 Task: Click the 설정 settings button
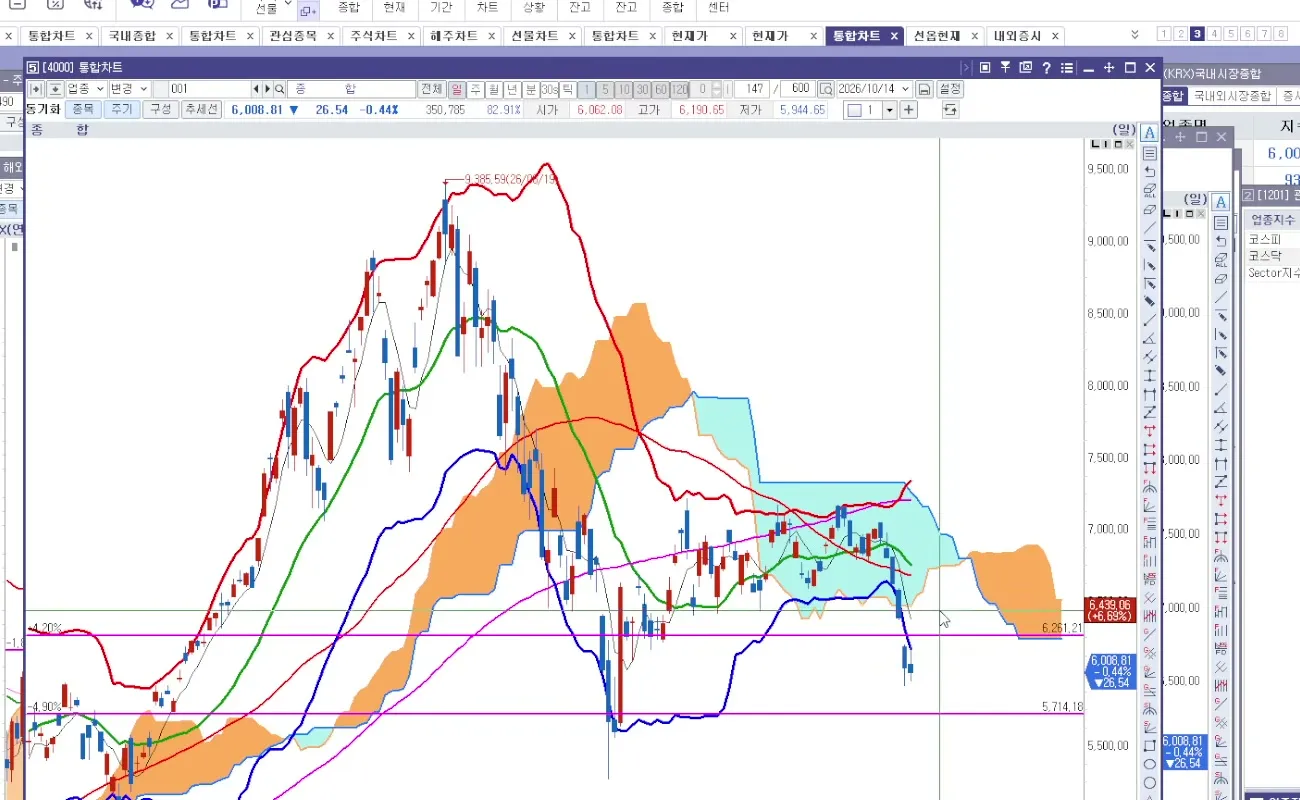950,89
